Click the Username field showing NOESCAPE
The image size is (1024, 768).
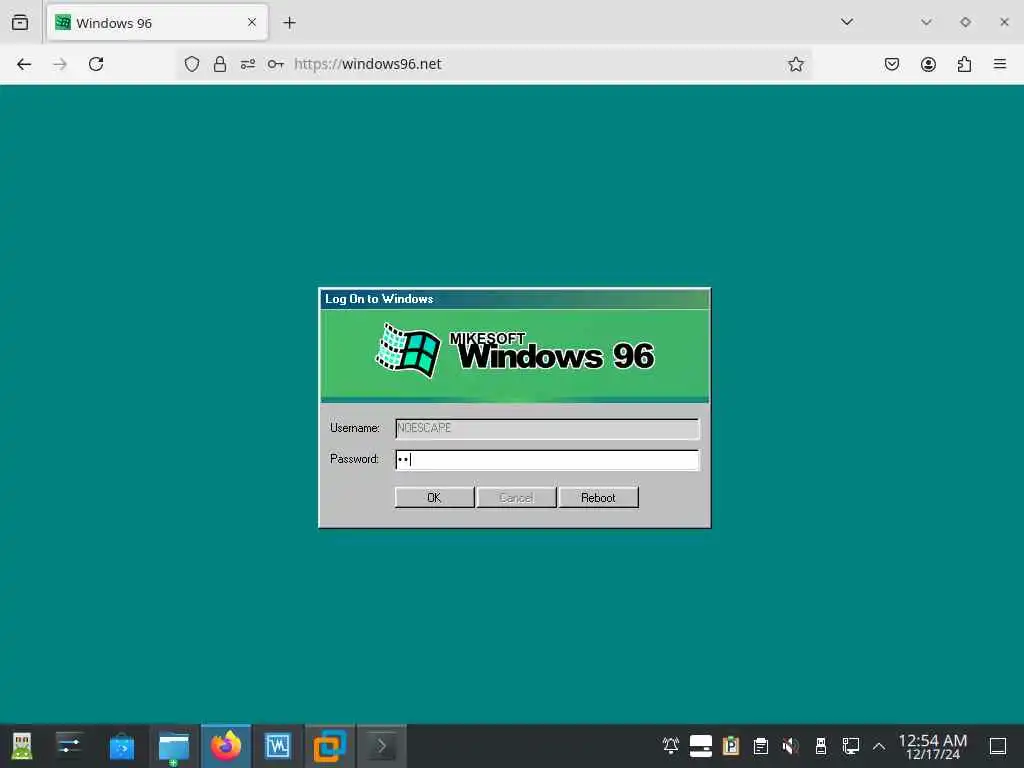coord(547,428)
